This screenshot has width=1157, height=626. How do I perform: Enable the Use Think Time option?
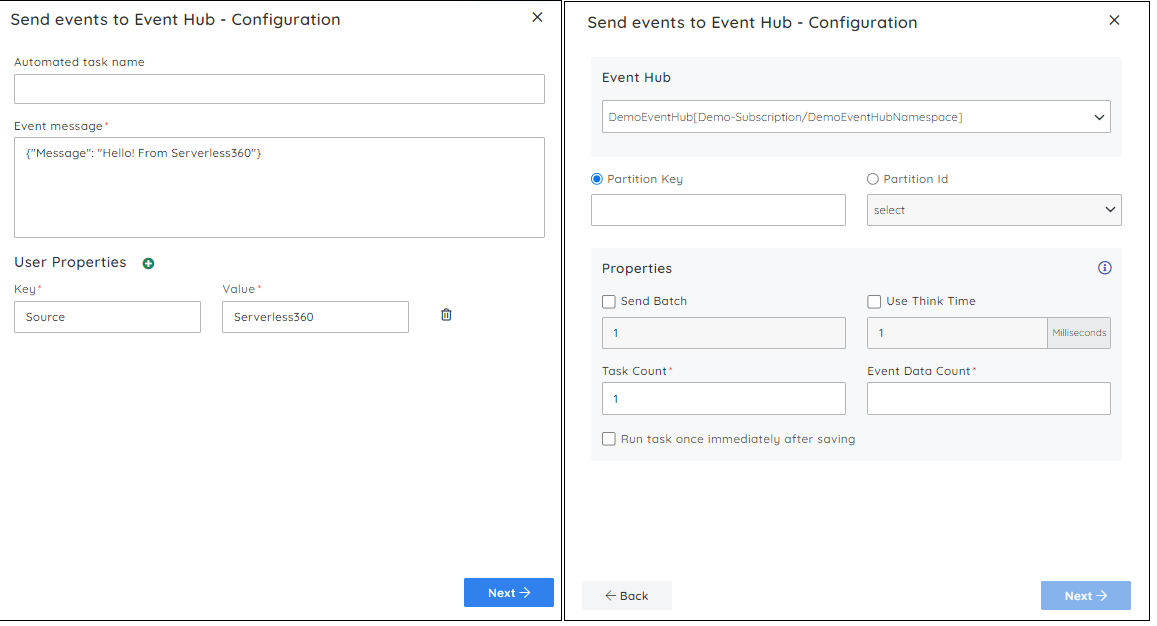click(x=874, y=301)
